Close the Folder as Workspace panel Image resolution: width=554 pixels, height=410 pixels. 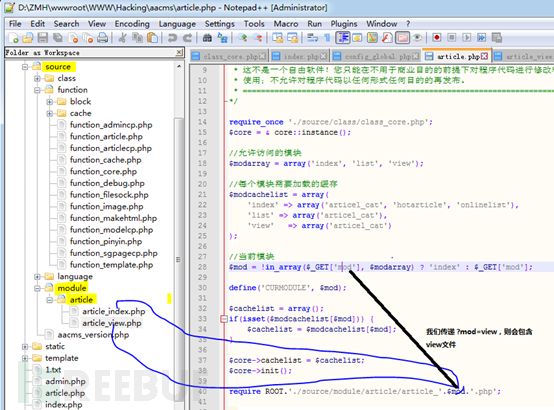tap(179, 52)
